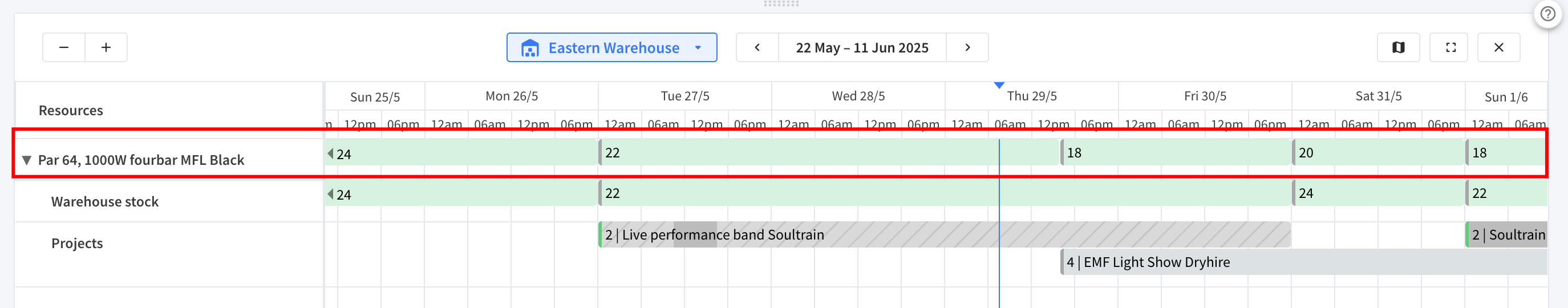The width and height of the screenshot is (1568, 308).
Task: Open the help question mark icon
Action: tap(1547, 14)
